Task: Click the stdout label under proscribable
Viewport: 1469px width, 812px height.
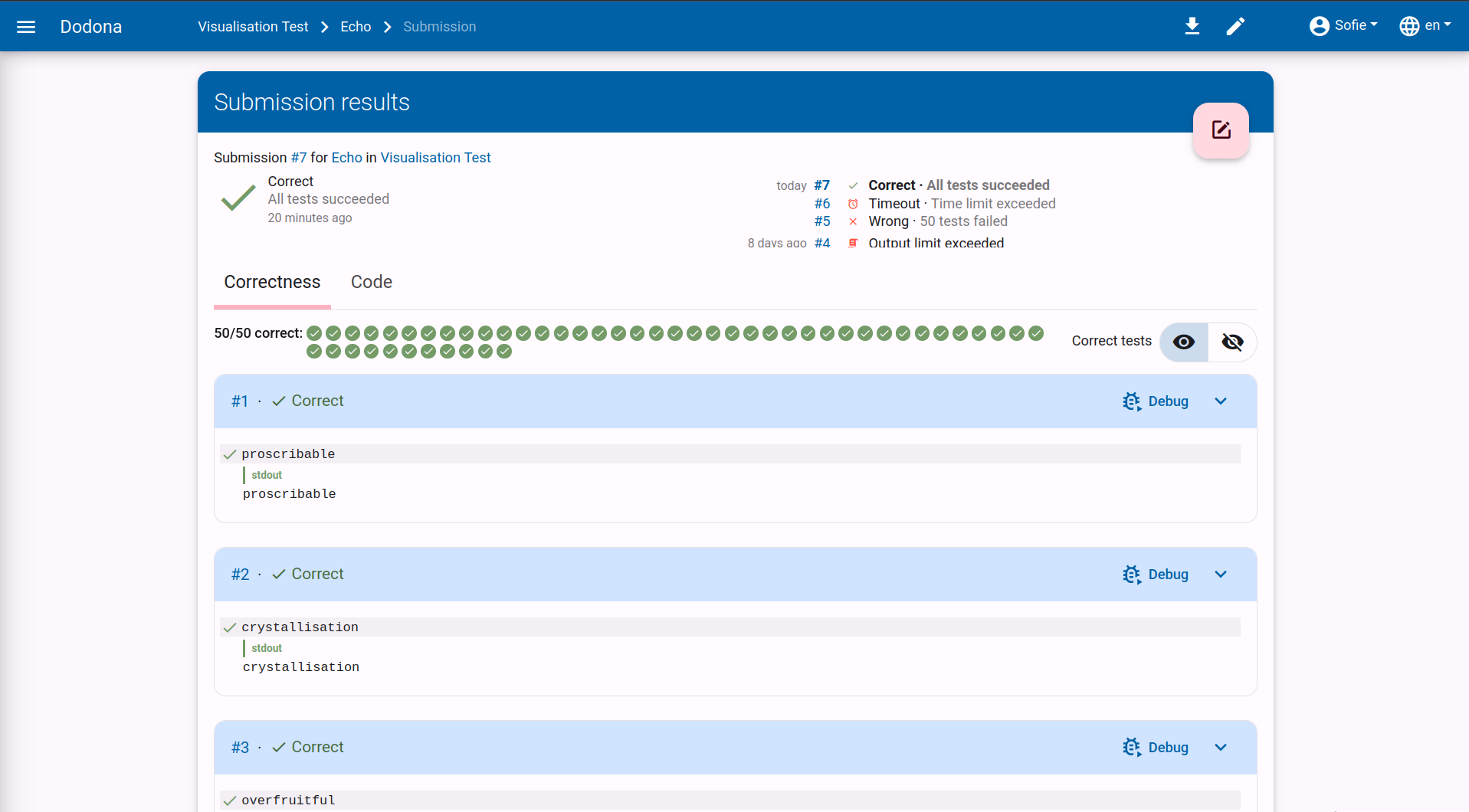Action: tap(267, 475)
